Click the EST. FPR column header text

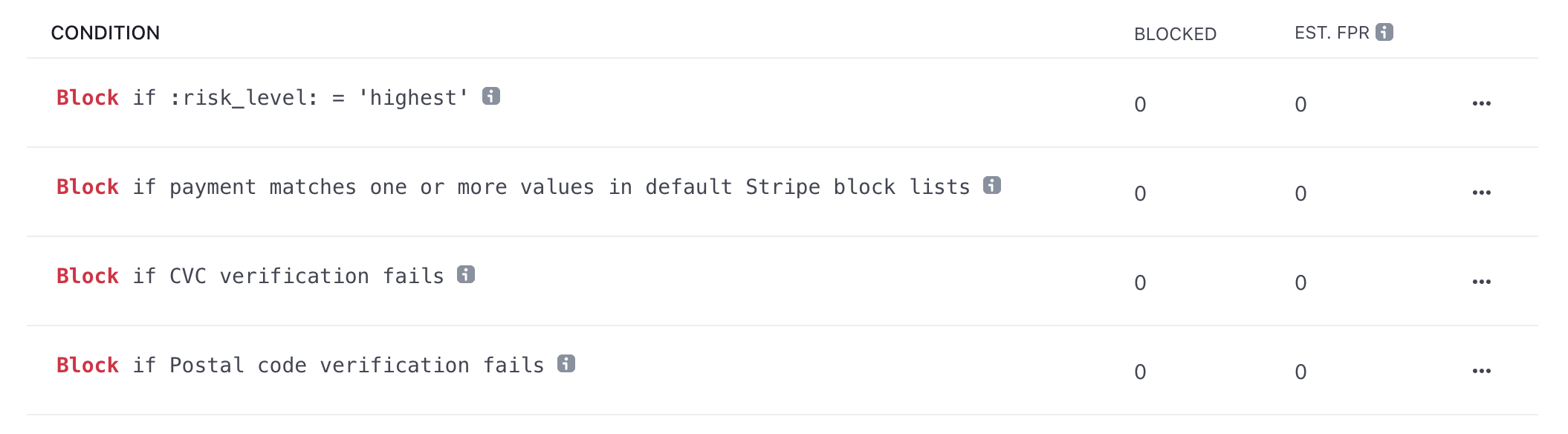1332,33
